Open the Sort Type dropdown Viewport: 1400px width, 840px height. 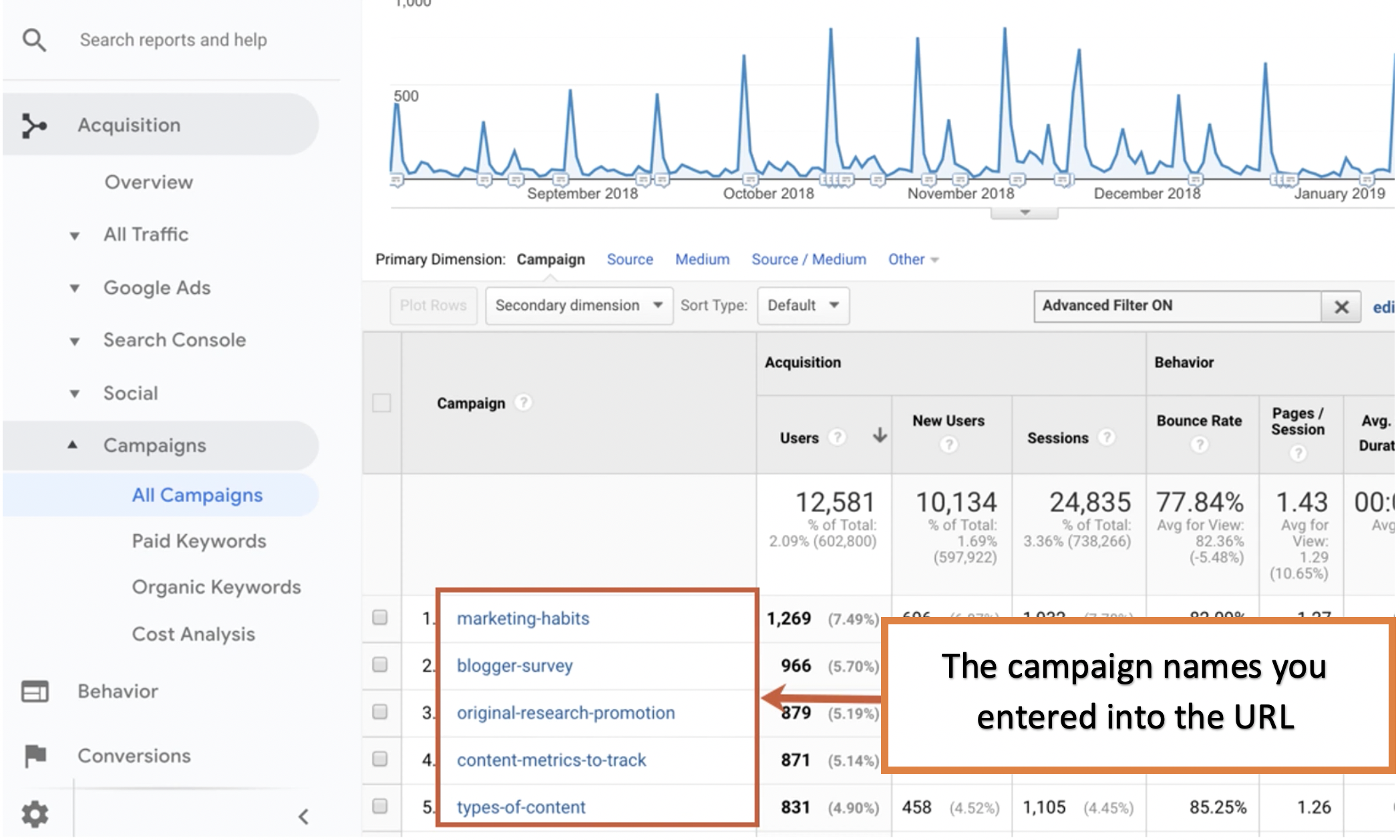801,305
